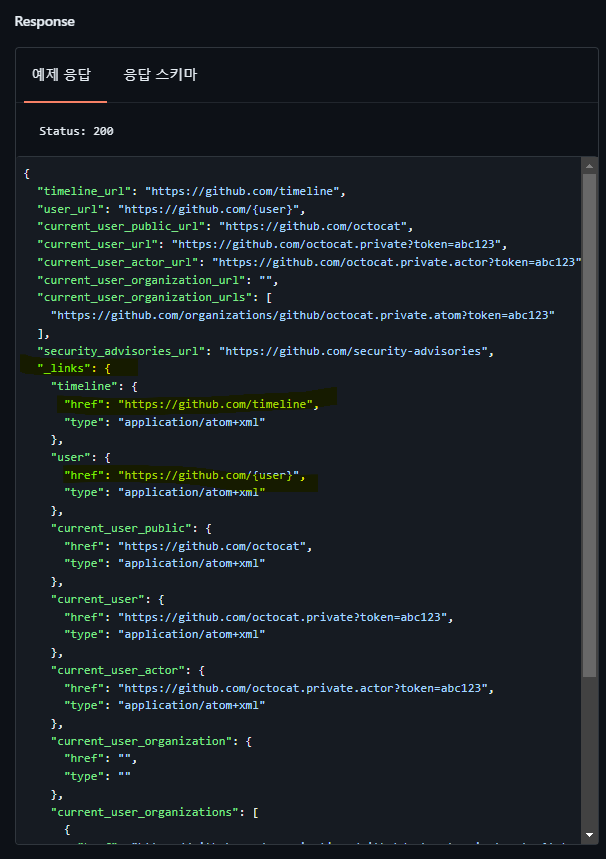The image size is (606, 859).
Task: Open the 예제 응답 tab
Action: tap(61, 75)
